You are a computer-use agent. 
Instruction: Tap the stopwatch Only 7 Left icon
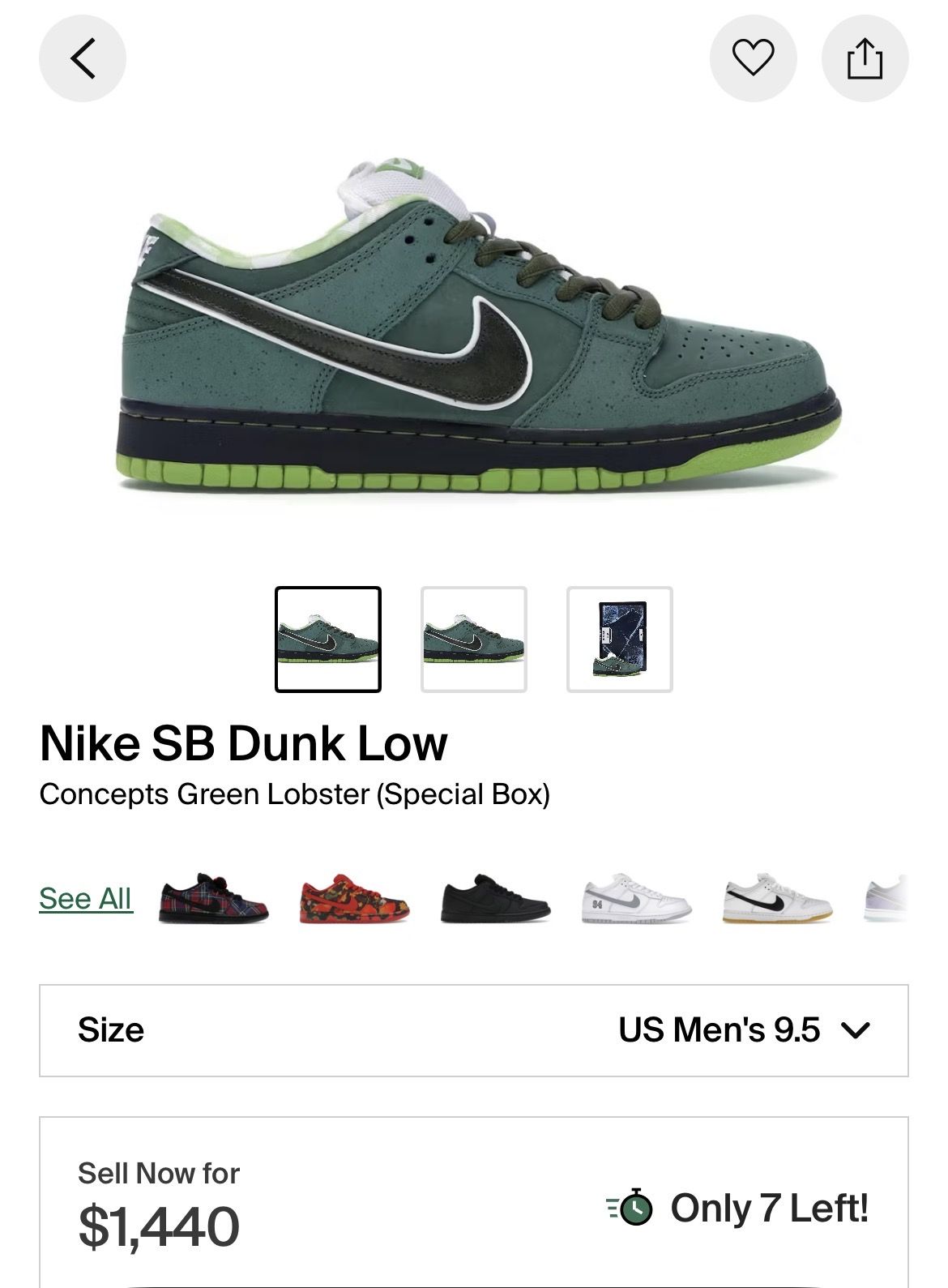click(x=630, y=1208)
